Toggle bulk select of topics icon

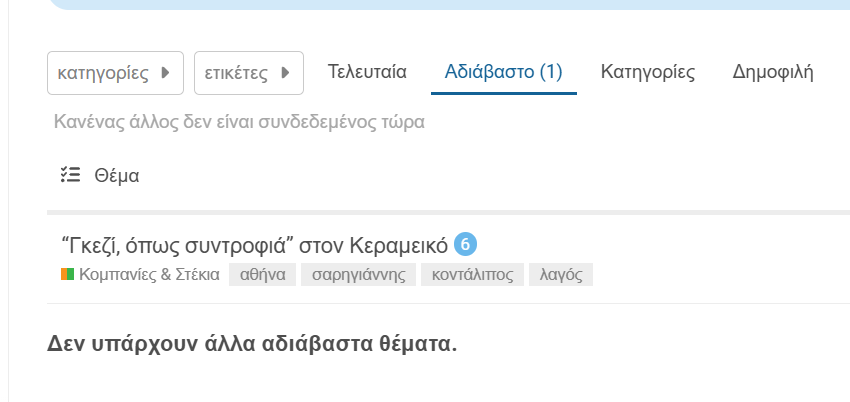[70, 175]
